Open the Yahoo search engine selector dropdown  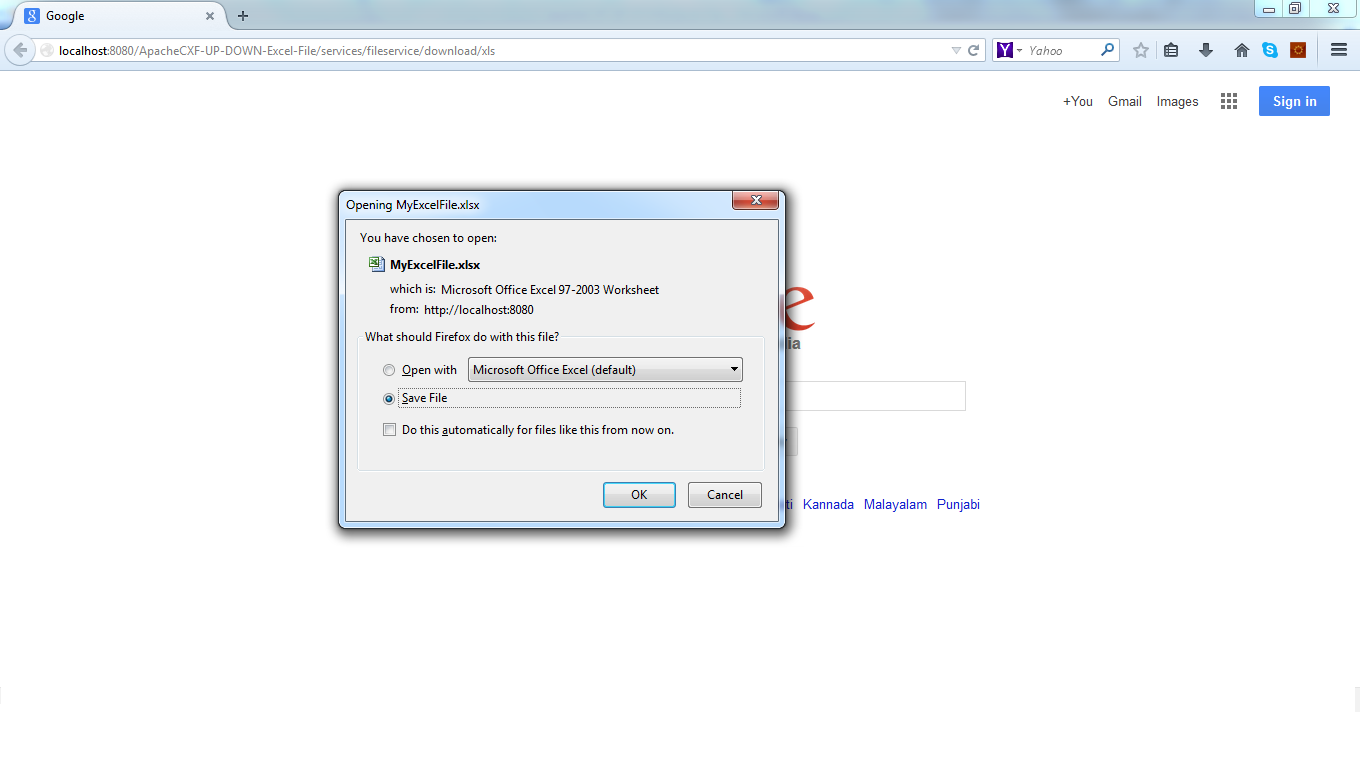(1010, 50)
